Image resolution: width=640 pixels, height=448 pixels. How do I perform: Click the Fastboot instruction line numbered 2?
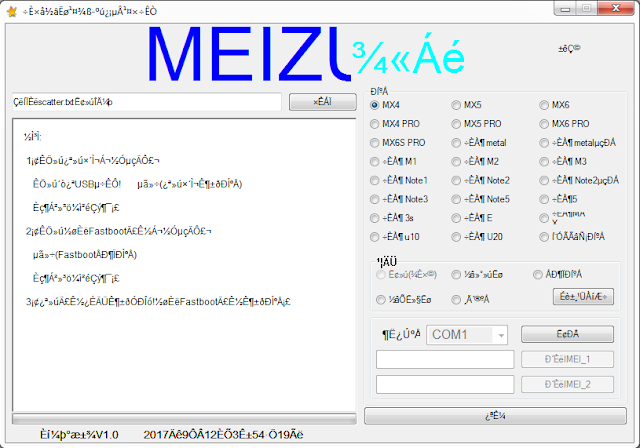point(119,231)
